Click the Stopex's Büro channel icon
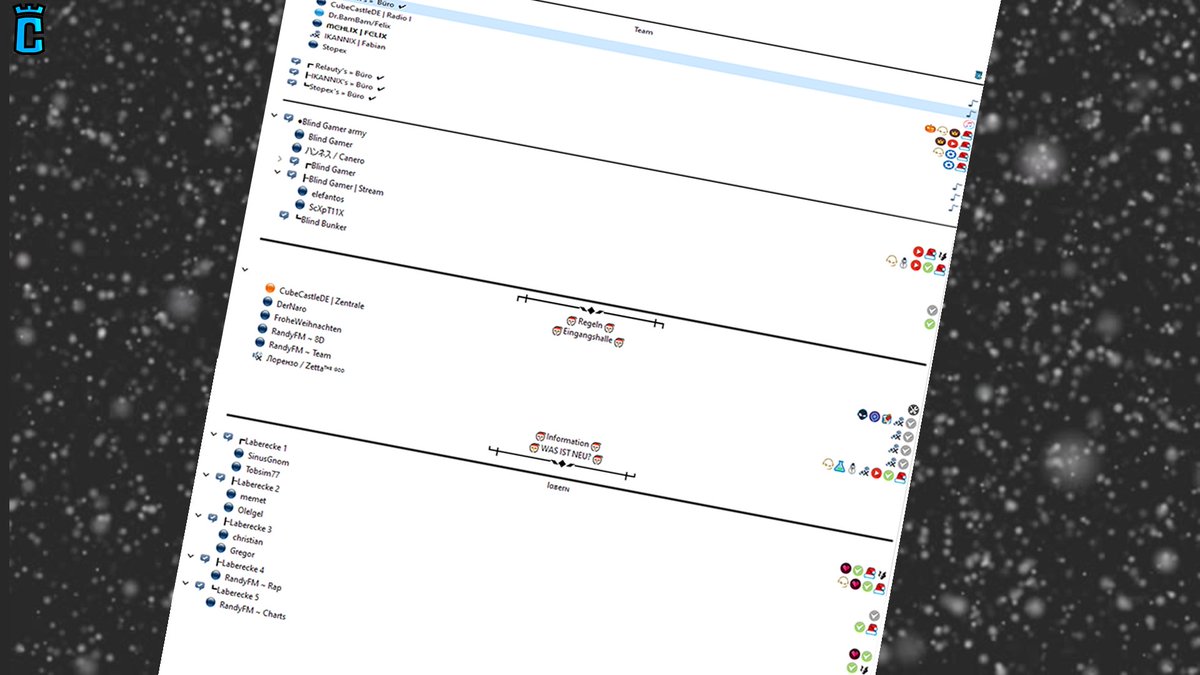This screenshot has height=675, width=1200. (x=292, y=83)
